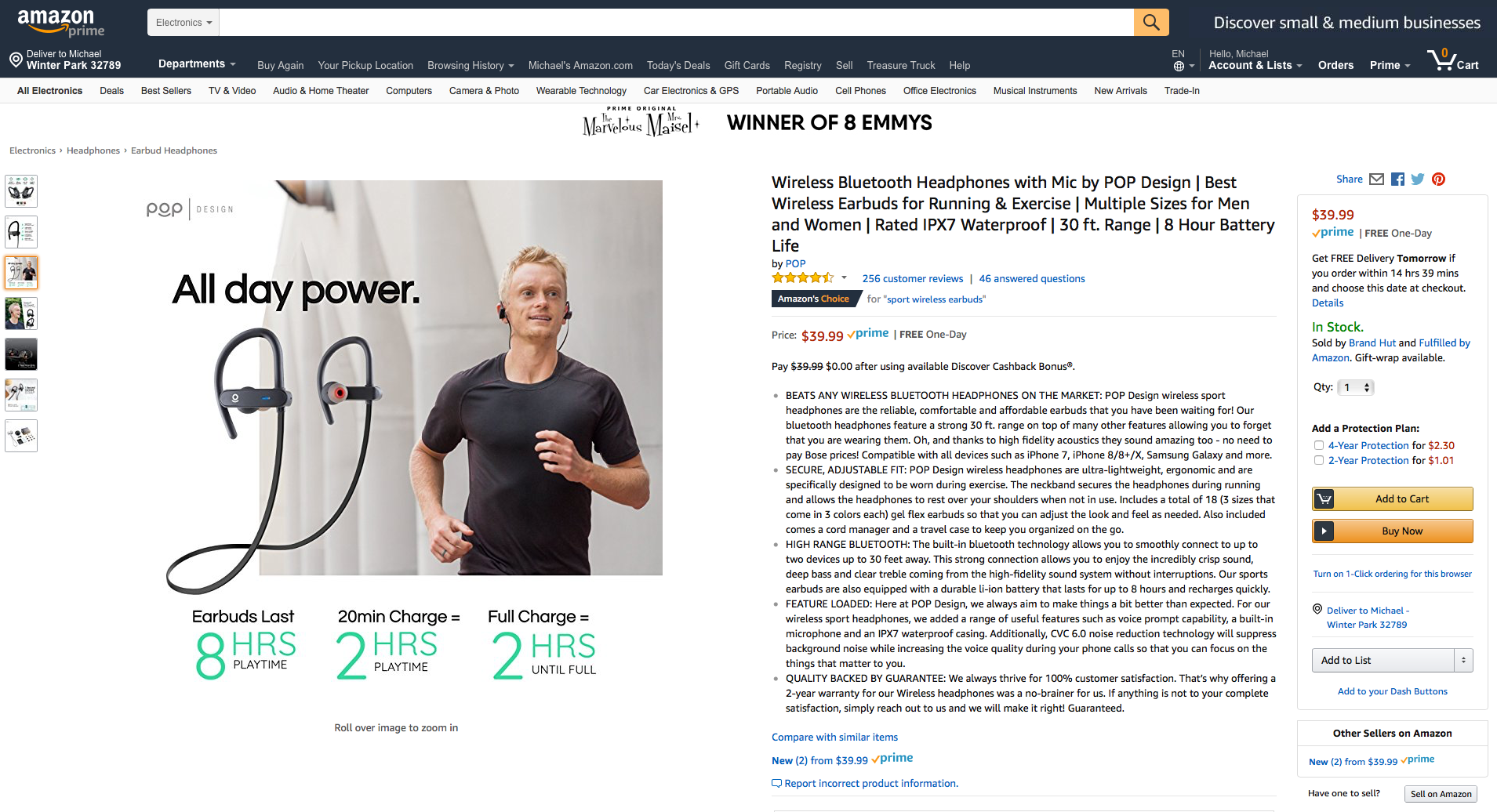Open the 256 customer reviews link

click(x=913, y=278)
